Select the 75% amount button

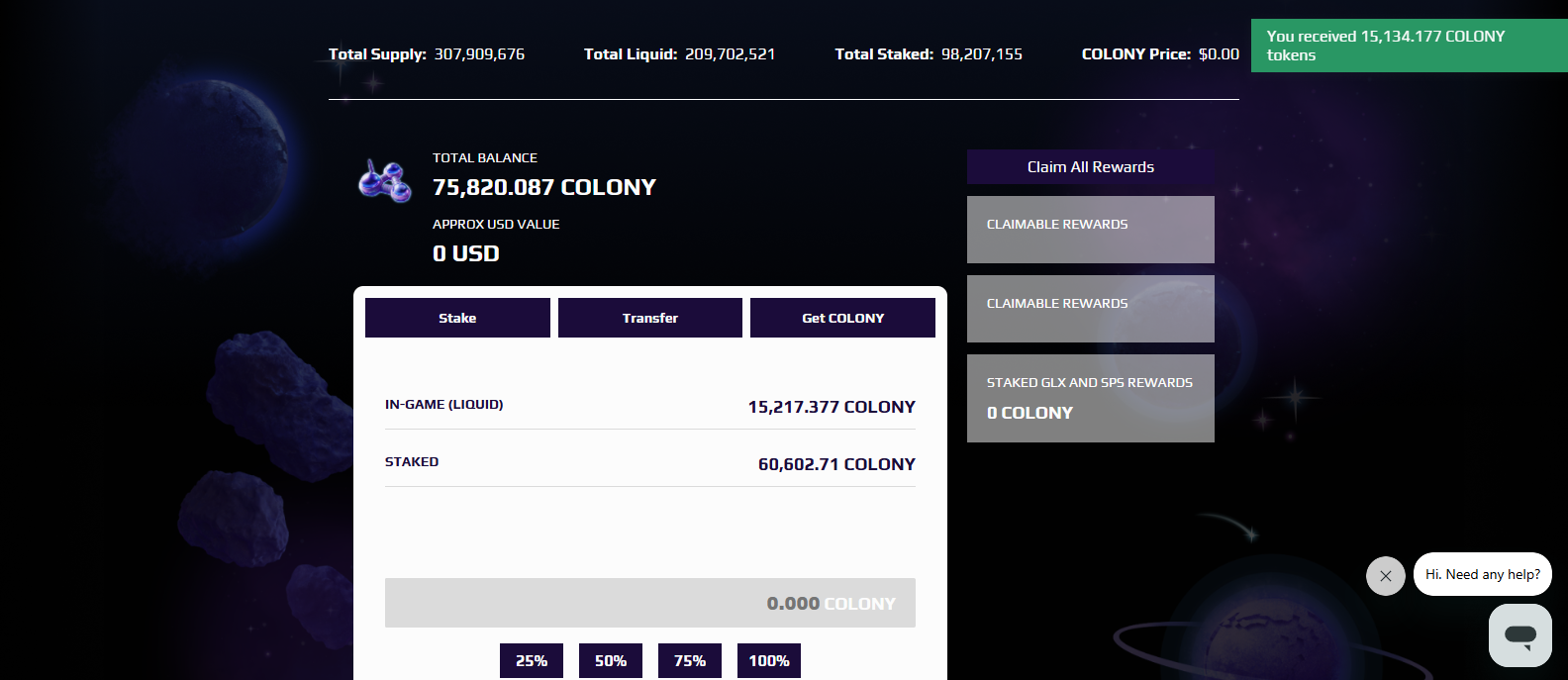(x=690, y=660)
